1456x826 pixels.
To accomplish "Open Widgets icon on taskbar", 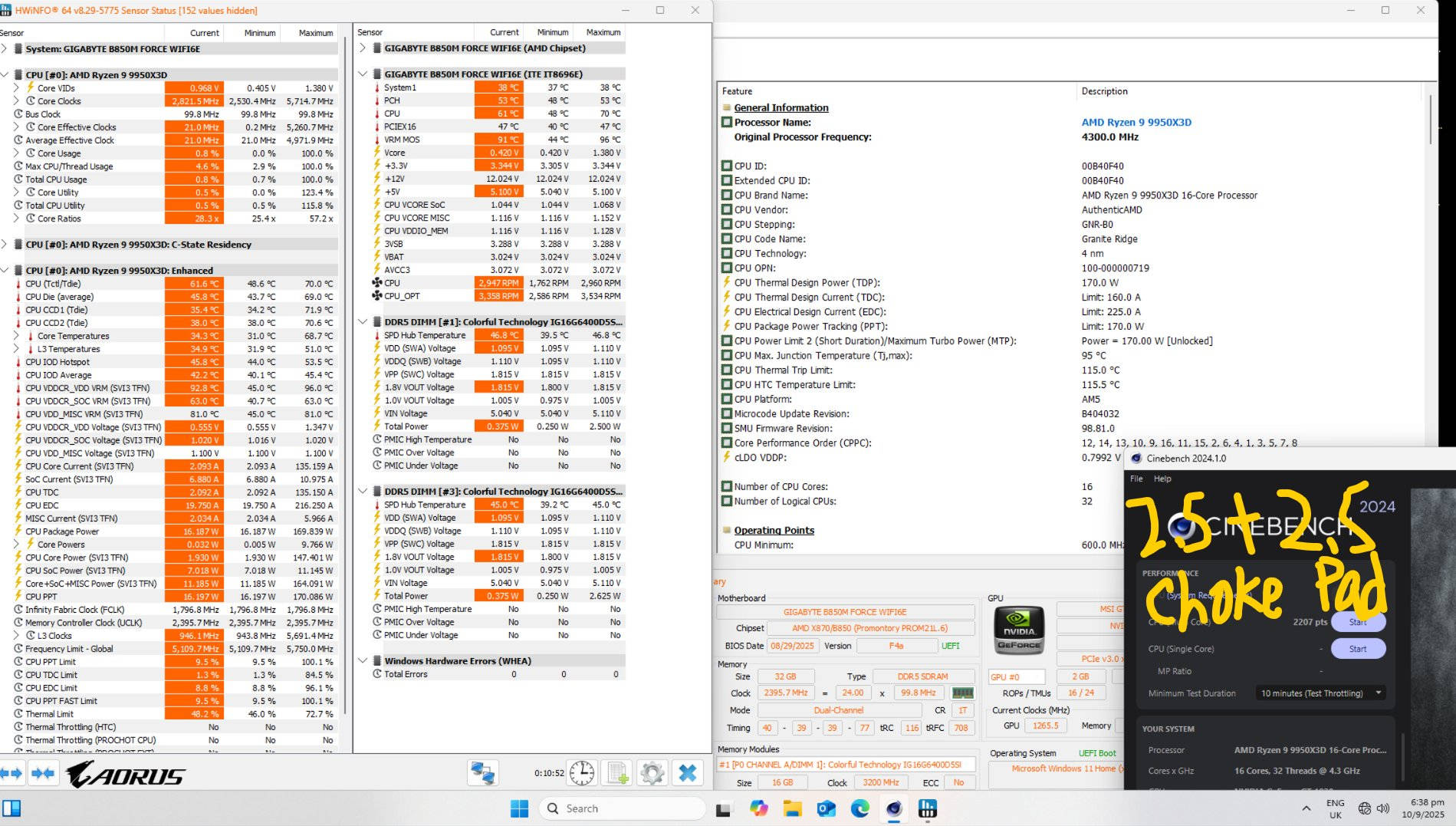I will coord(12,808).
